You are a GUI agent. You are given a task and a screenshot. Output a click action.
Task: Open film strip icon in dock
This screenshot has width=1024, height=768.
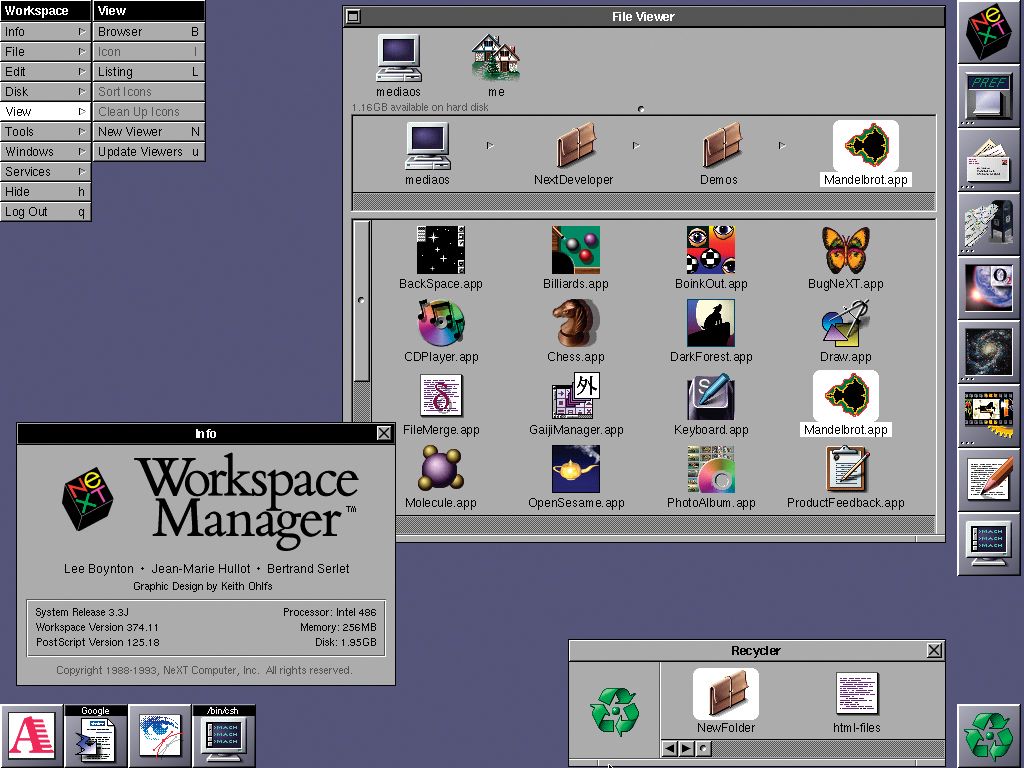(x=988, y=416)
